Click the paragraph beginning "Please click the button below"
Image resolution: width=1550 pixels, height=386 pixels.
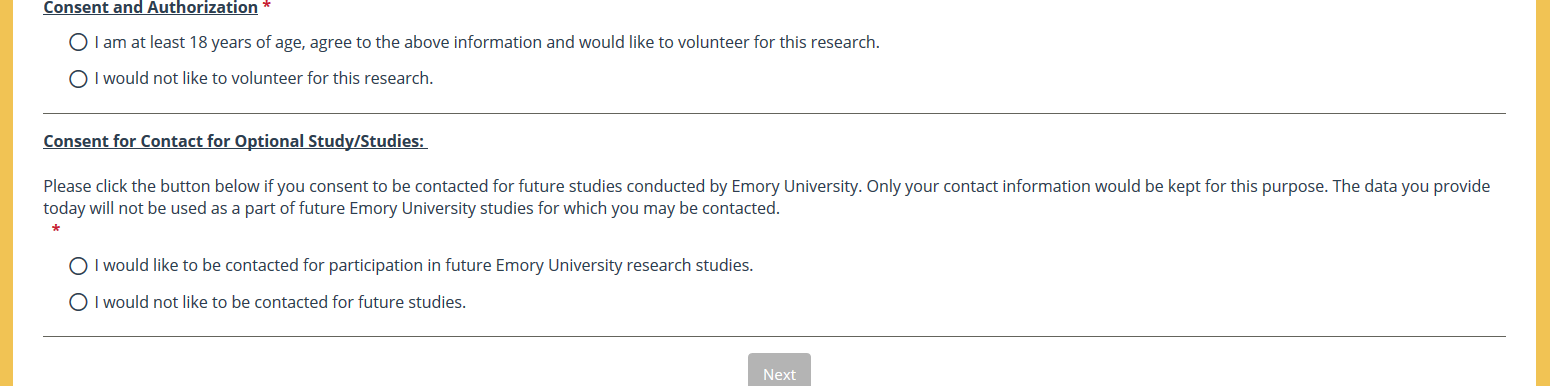pos(767,198)
